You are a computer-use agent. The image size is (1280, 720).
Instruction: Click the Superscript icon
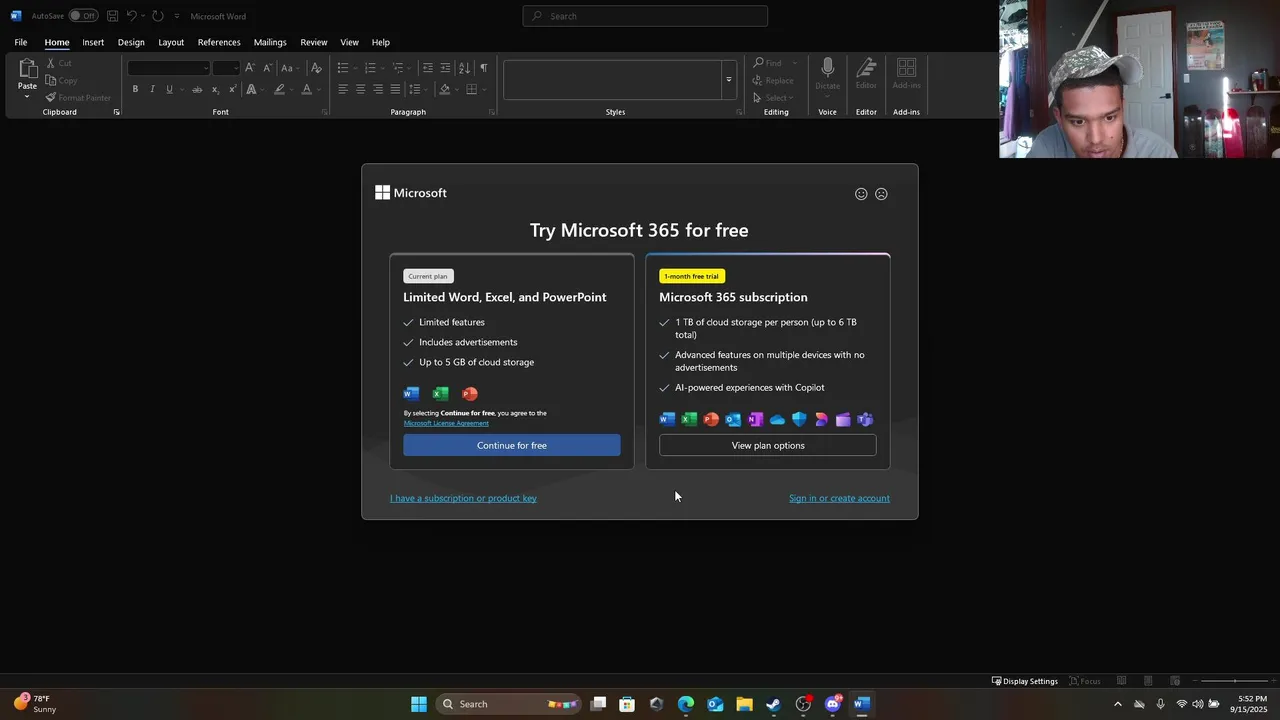tap(232, 89)
